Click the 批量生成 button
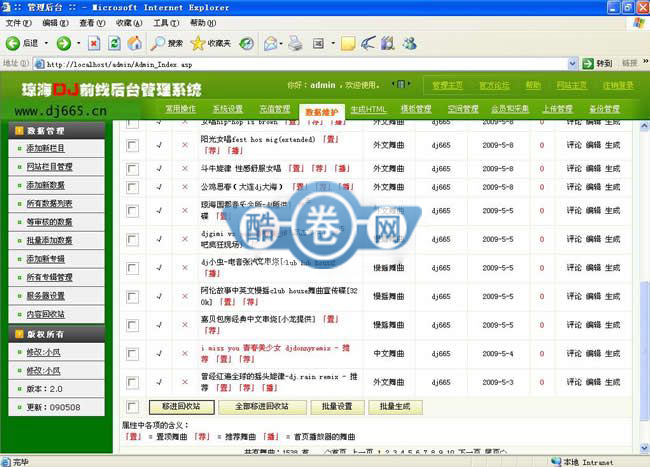This screenshot has width=650, height=467. [395, 407]
